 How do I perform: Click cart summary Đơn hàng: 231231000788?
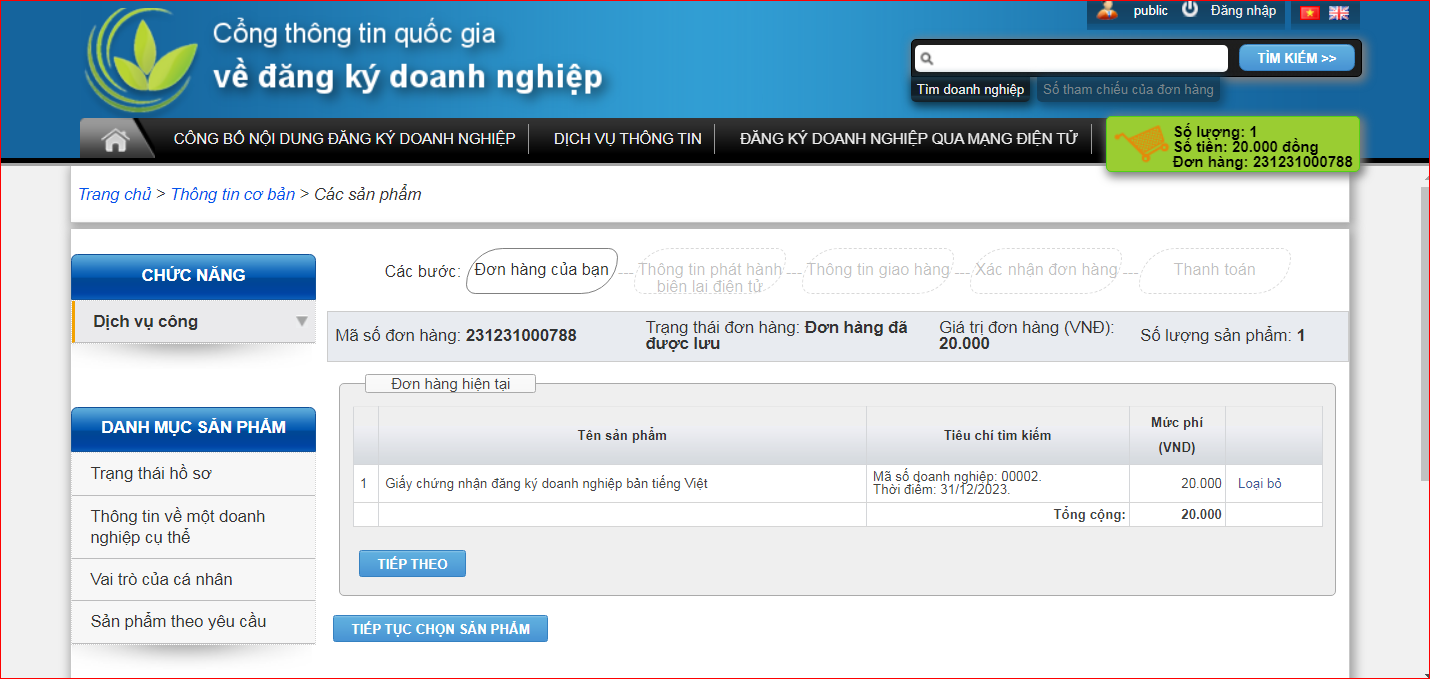1262,162
